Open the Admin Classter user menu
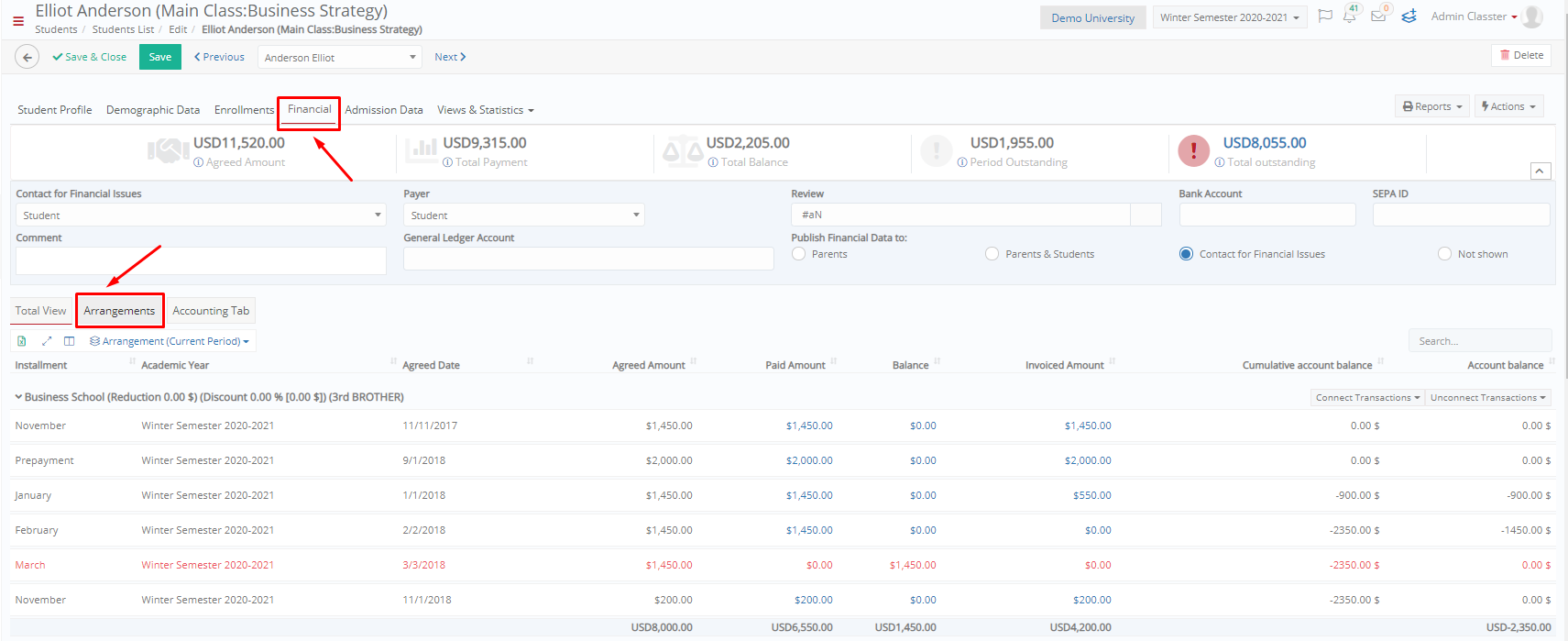 click(x=1474, y=17)
